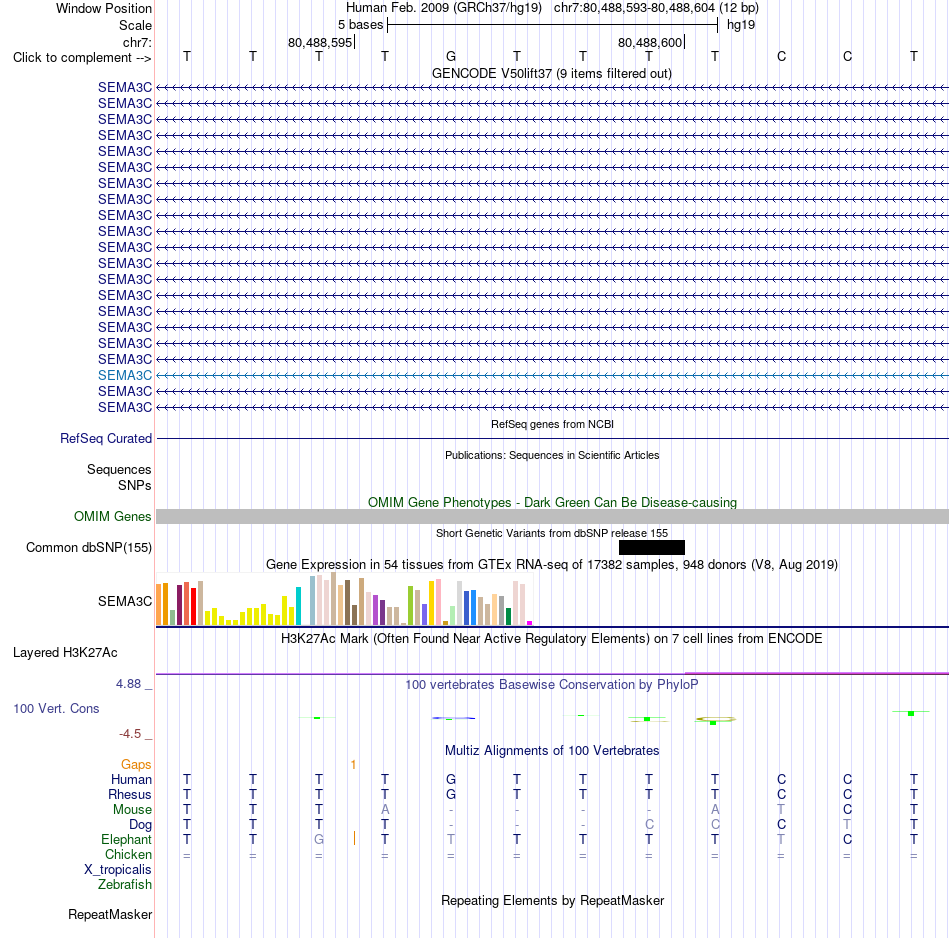Open 'Publications: Sequences in Scientific Articles' track title

click(552, 455)
